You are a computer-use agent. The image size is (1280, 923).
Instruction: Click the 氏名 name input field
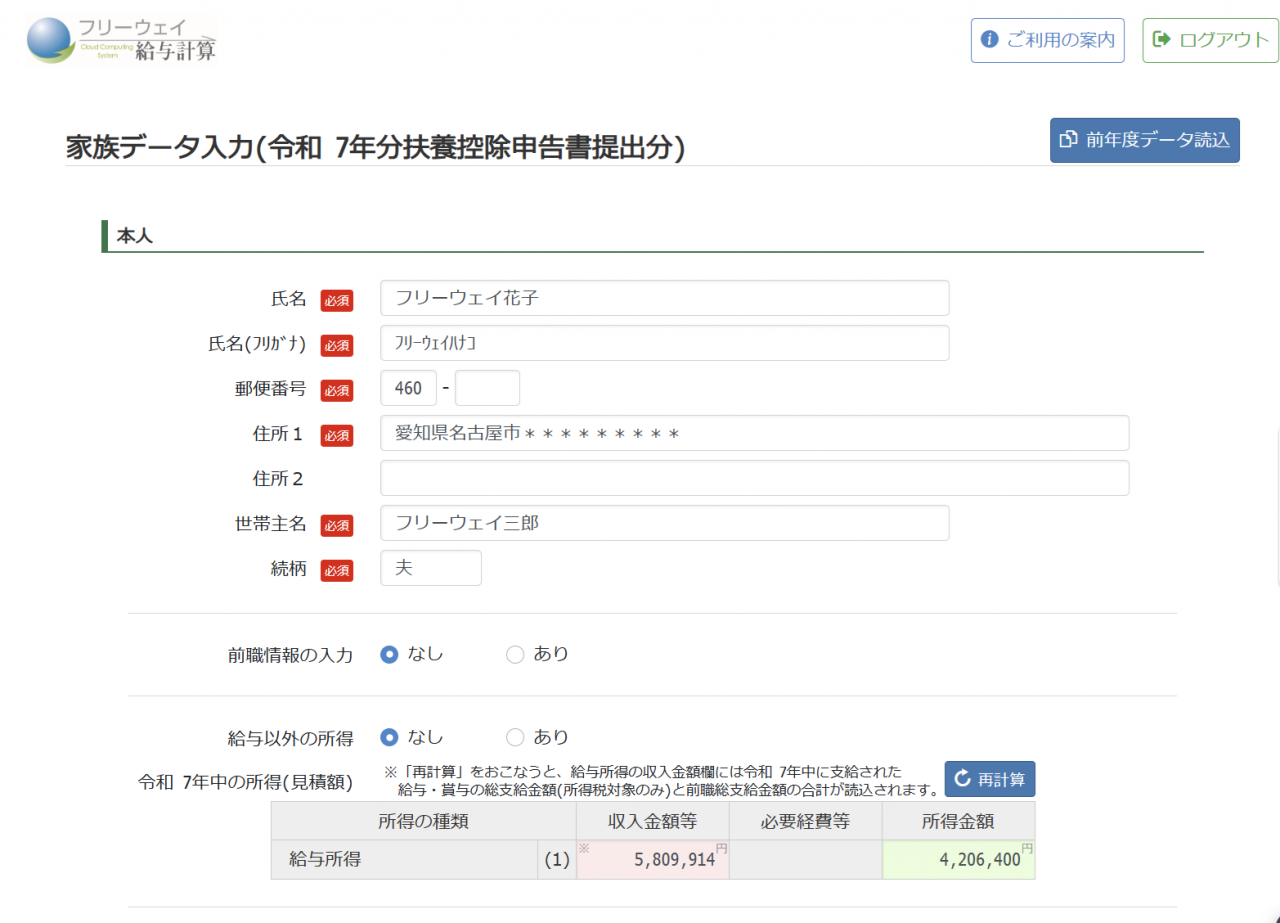tap(664, 298)
